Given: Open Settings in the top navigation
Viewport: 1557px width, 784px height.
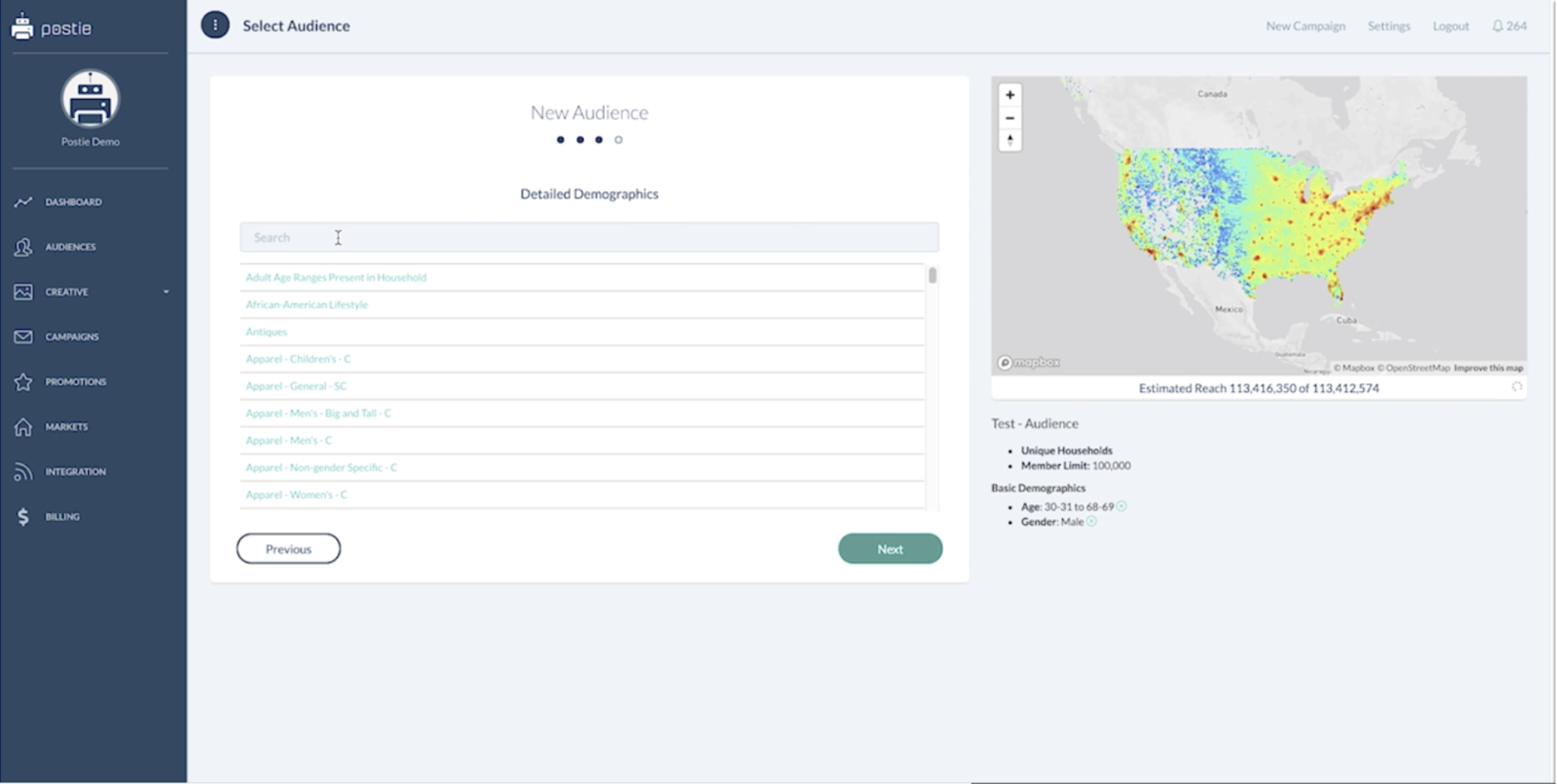Looking at the screenshot, I should [x=1388, y=26].
